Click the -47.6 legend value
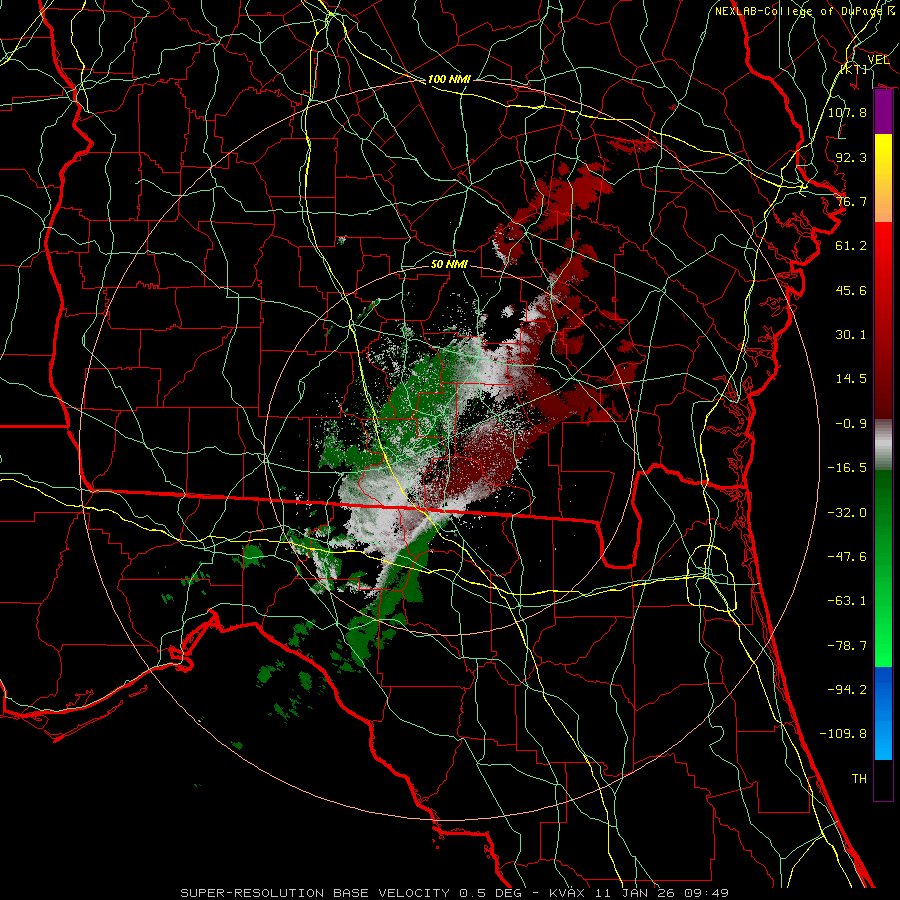The image size is (900, 900). (x=847, y=556)
